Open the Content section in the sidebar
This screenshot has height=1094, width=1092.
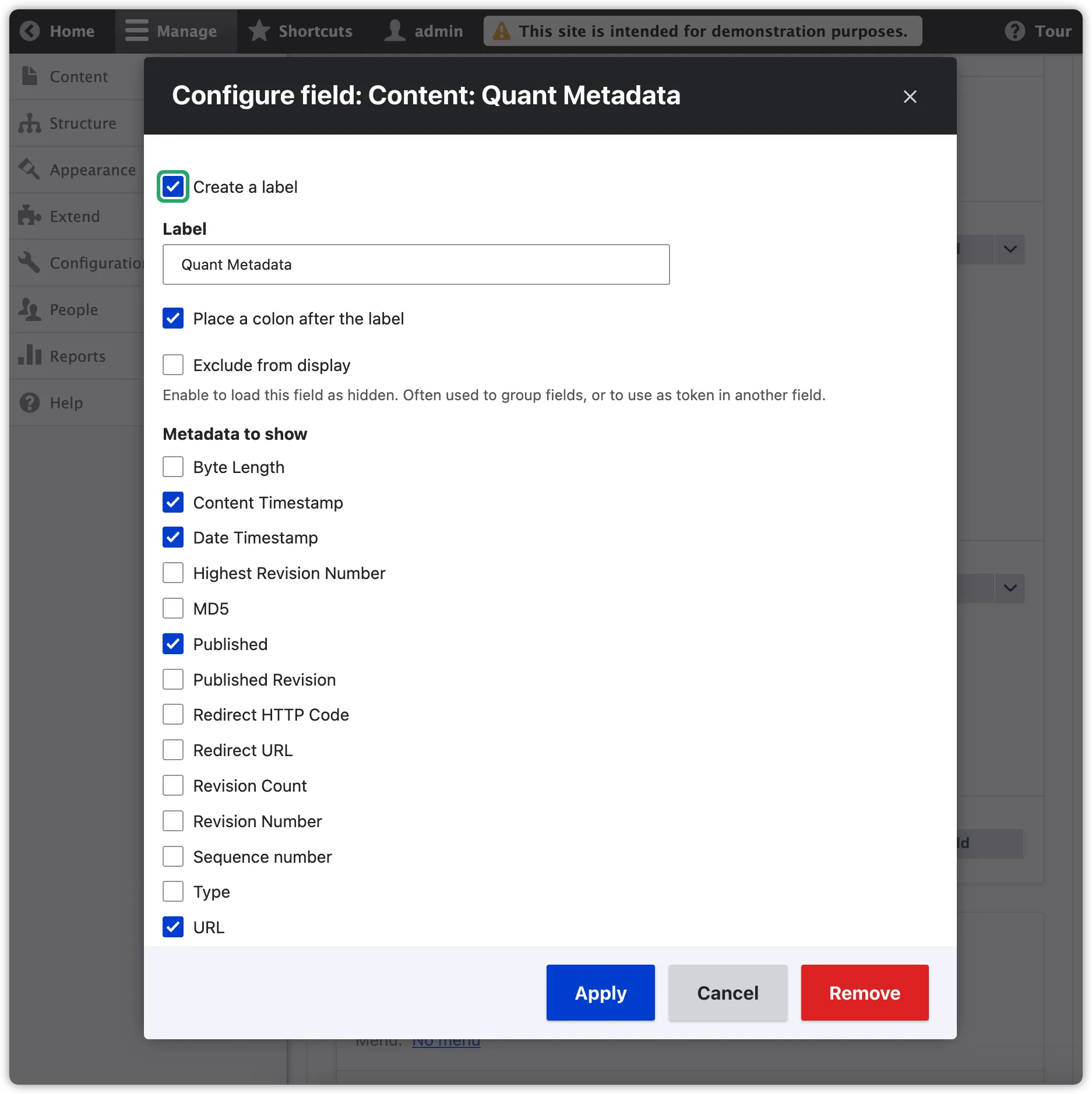[x=30, y=76]
